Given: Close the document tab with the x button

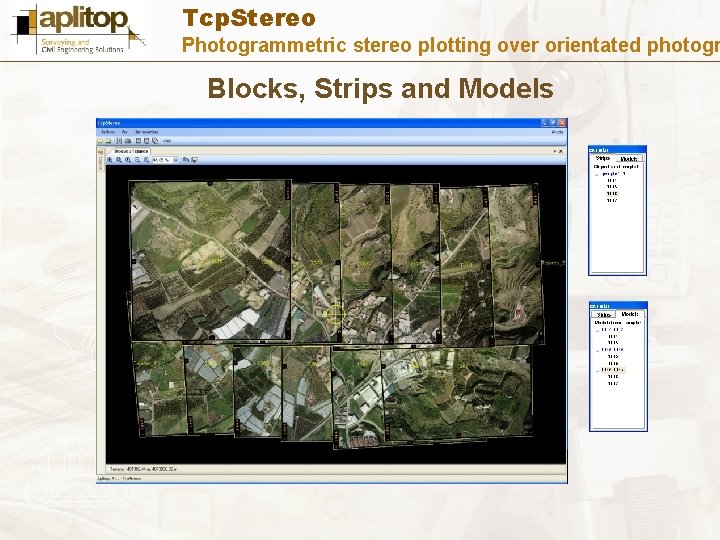Looking at the screenshot, I should pos(561,151).
